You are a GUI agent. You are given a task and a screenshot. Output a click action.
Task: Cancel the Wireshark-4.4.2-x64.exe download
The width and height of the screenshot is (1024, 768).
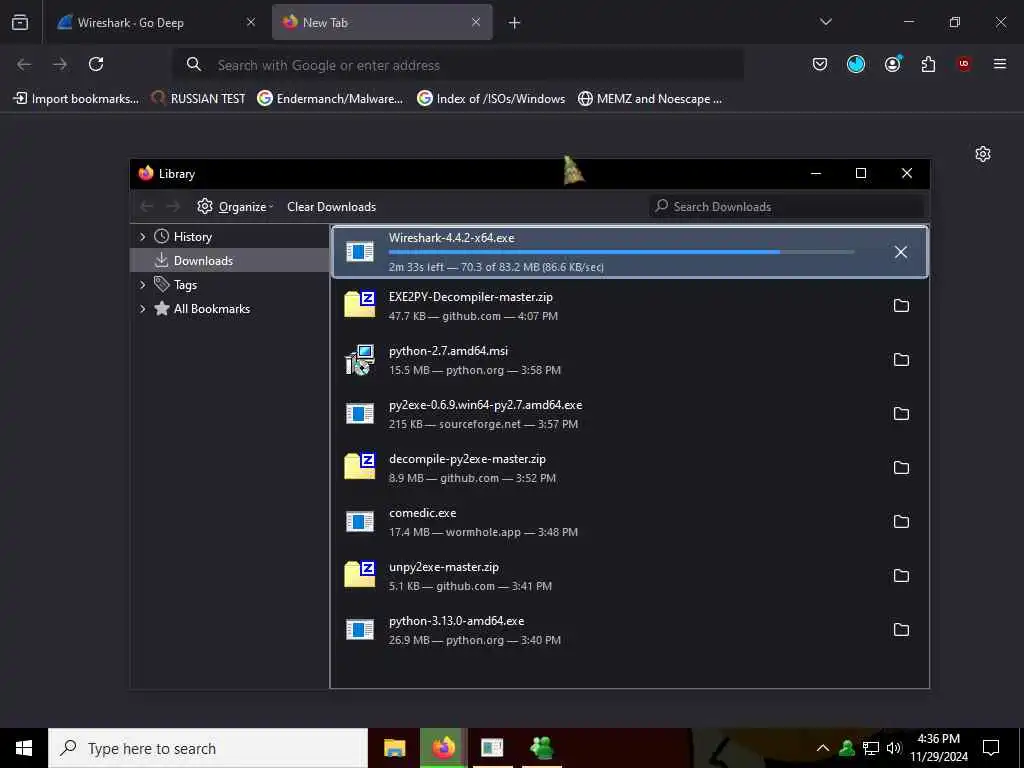point(901,252)
